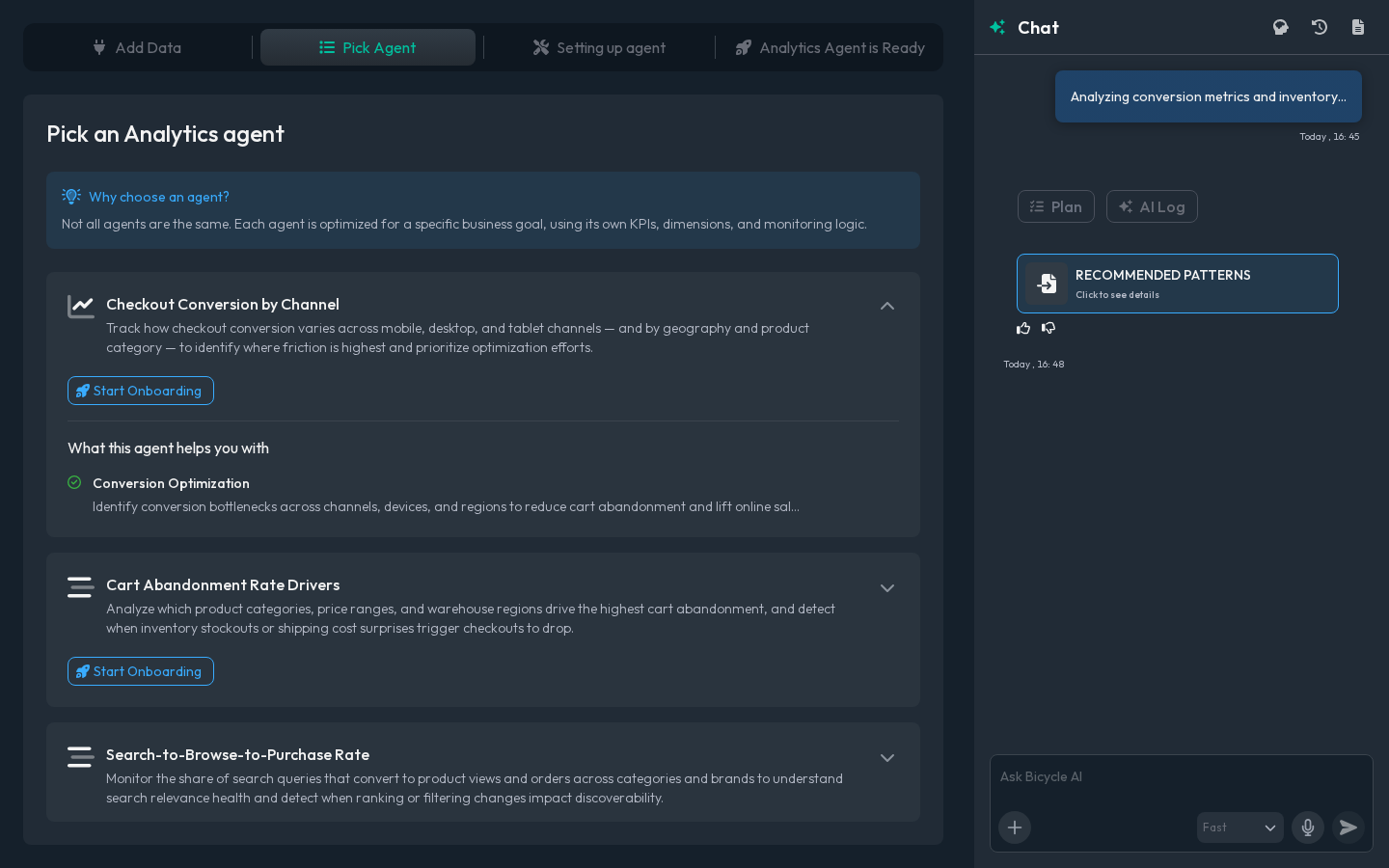Click the Search-to-Browse-to-Purchase Rate title

237,754
